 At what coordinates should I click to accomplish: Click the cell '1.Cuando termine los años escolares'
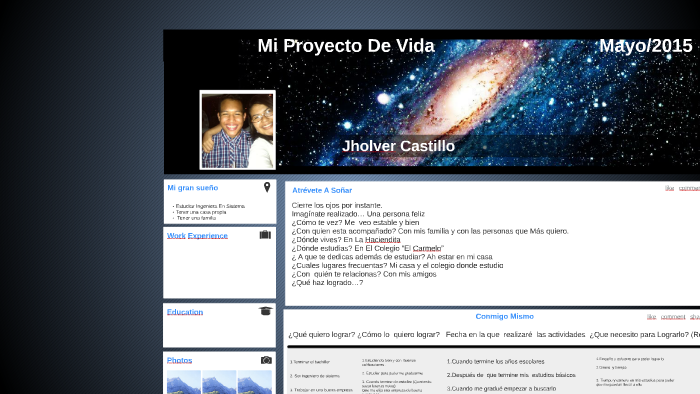496,361
